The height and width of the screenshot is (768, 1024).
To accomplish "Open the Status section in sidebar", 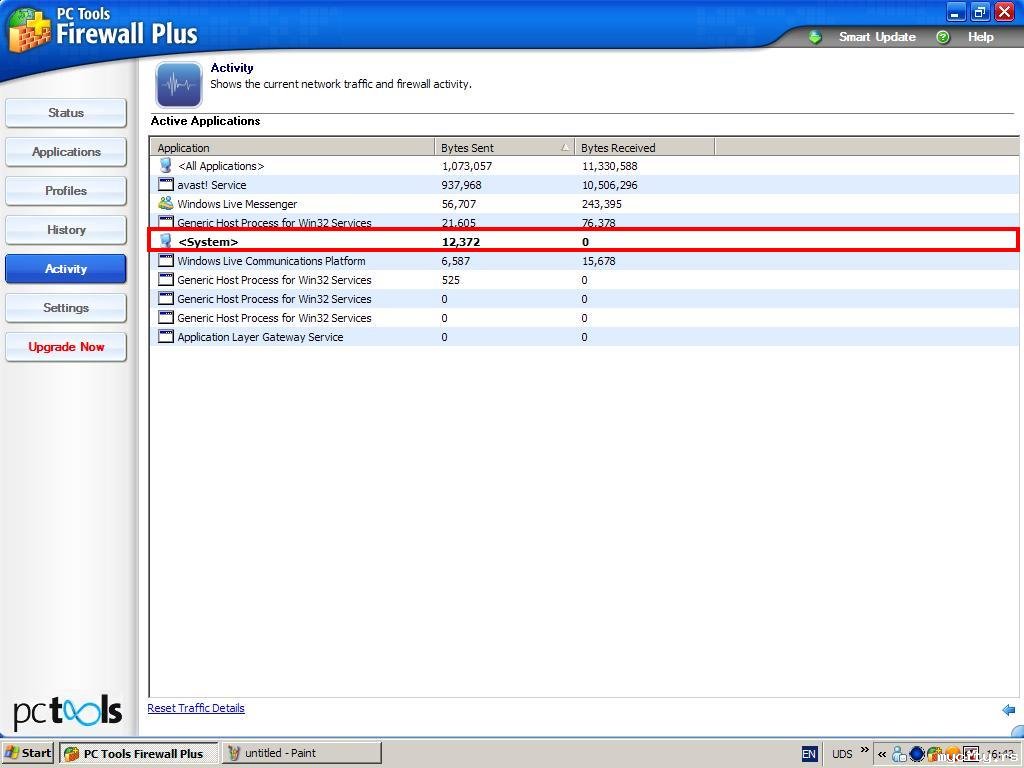I will 65,113.
